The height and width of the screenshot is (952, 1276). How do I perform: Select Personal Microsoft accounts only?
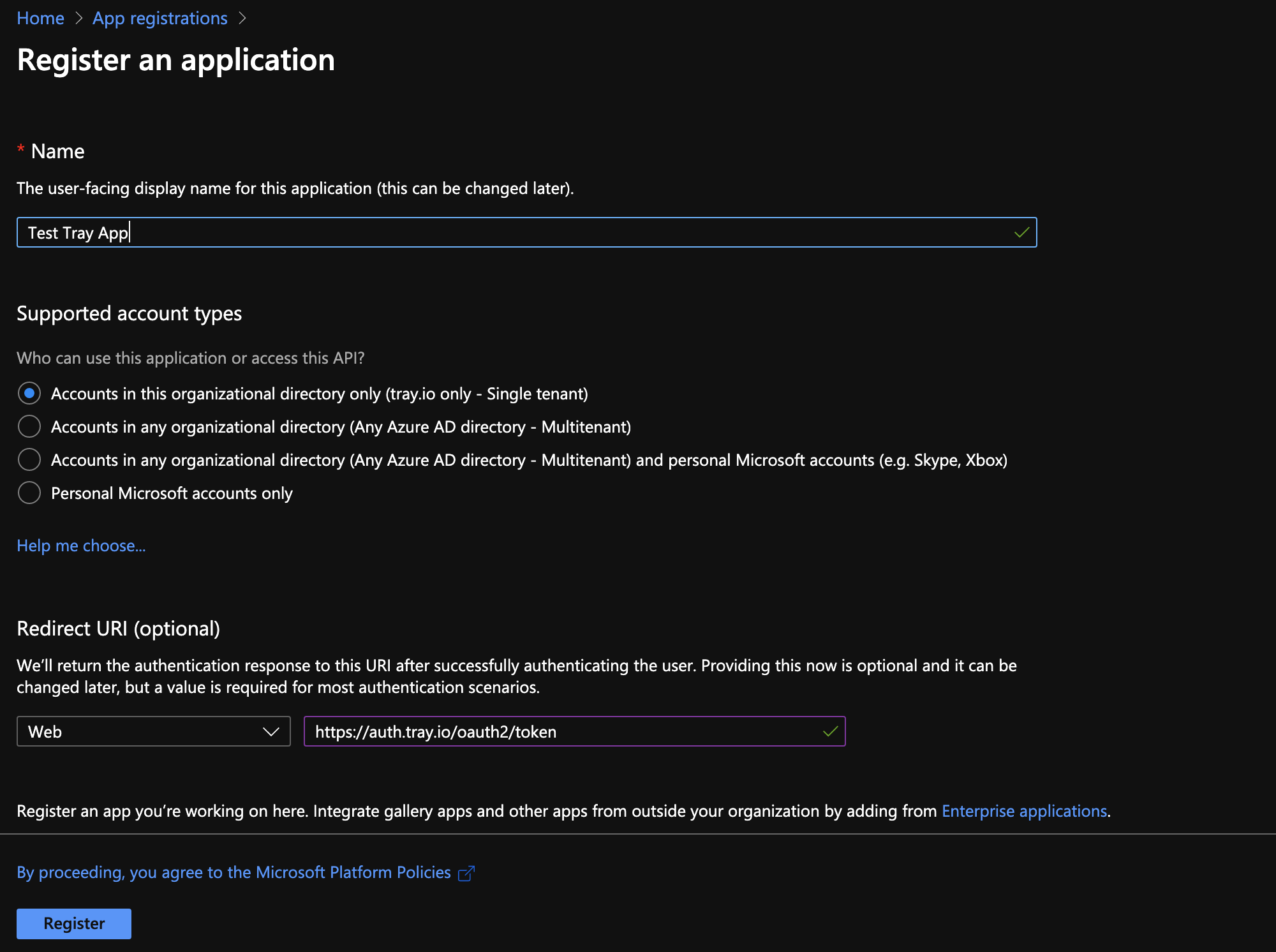click(x=29, y=493)
